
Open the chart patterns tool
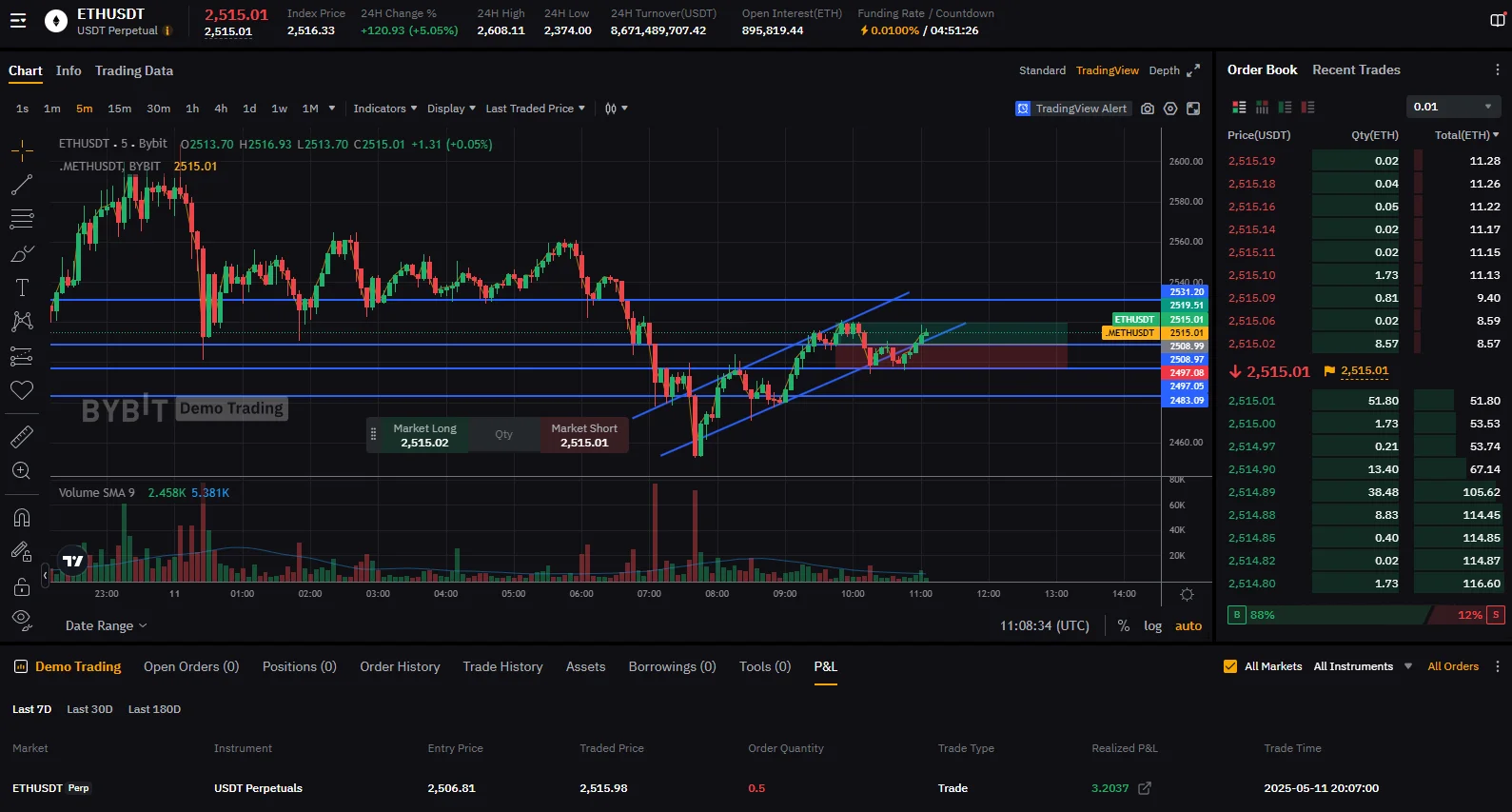tap(22, 322)
